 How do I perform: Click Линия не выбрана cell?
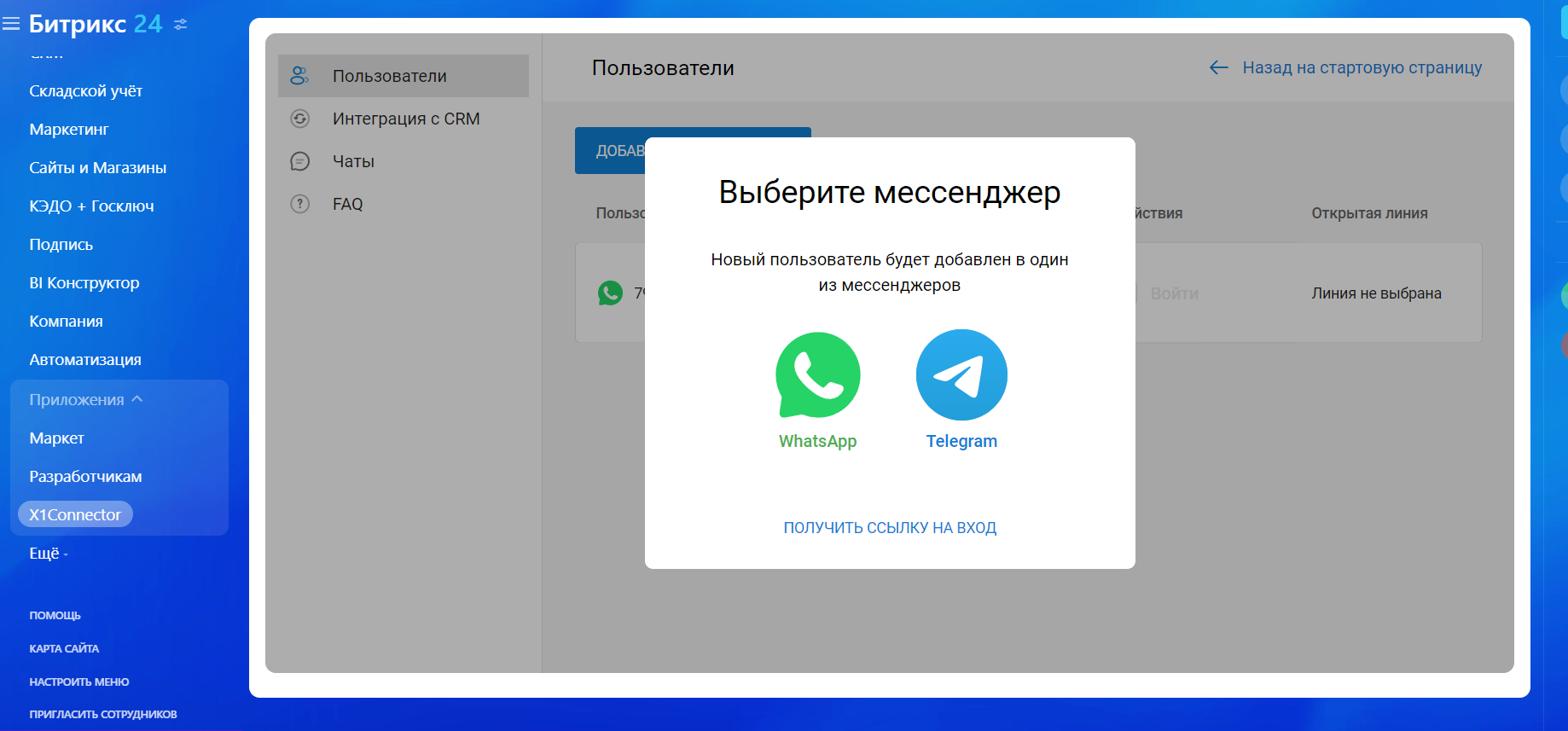tap(1376, 293)
